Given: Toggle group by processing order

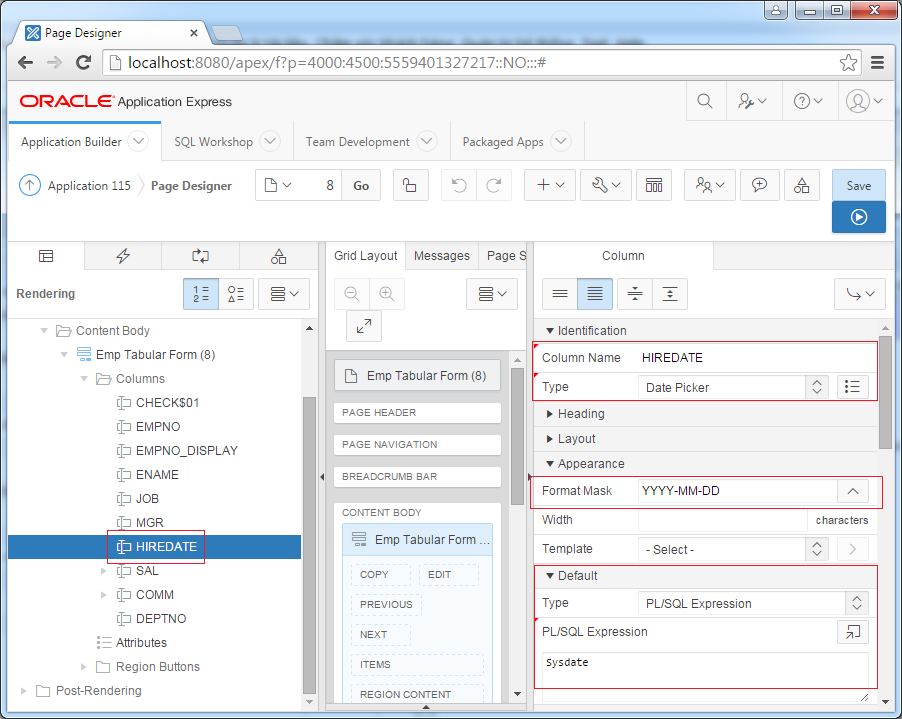Looking at the screenshot, I should [x=201, y=294].
